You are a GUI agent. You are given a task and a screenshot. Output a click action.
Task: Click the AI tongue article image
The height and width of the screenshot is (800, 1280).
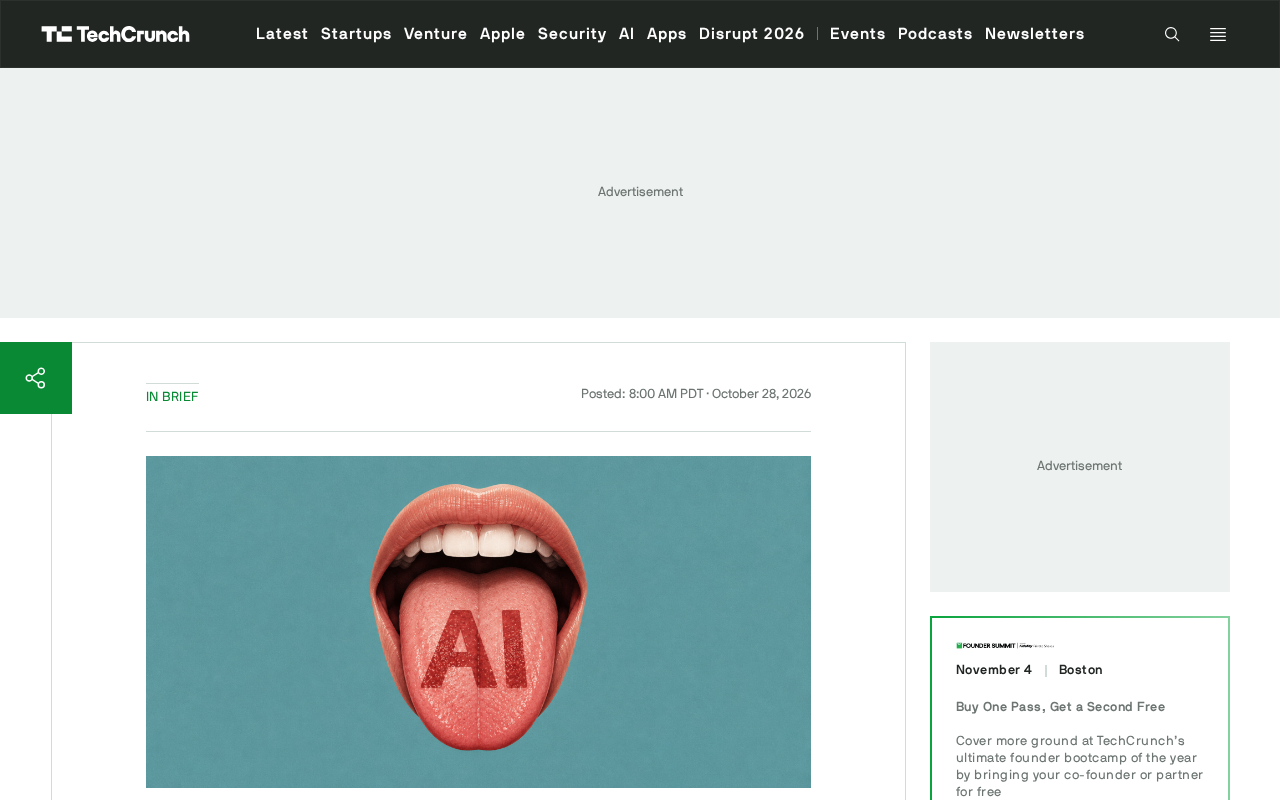[478, 622]
